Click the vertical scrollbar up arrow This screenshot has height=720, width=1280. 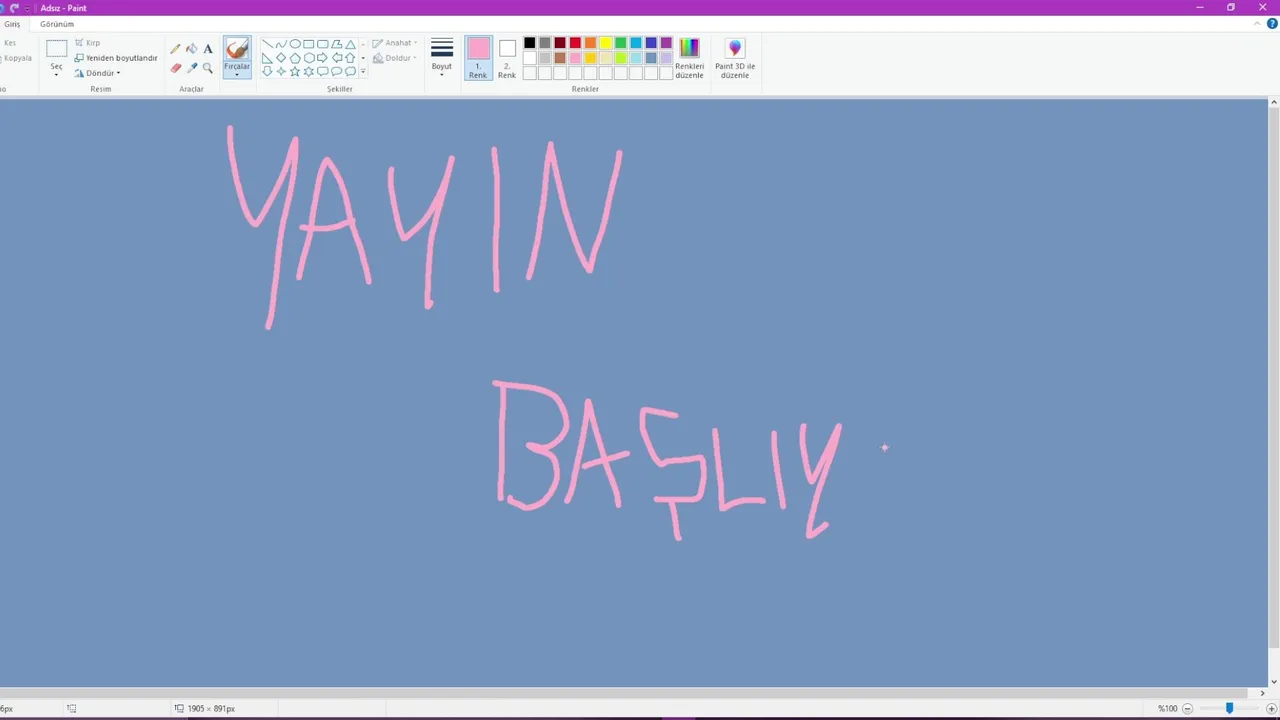1273,102
